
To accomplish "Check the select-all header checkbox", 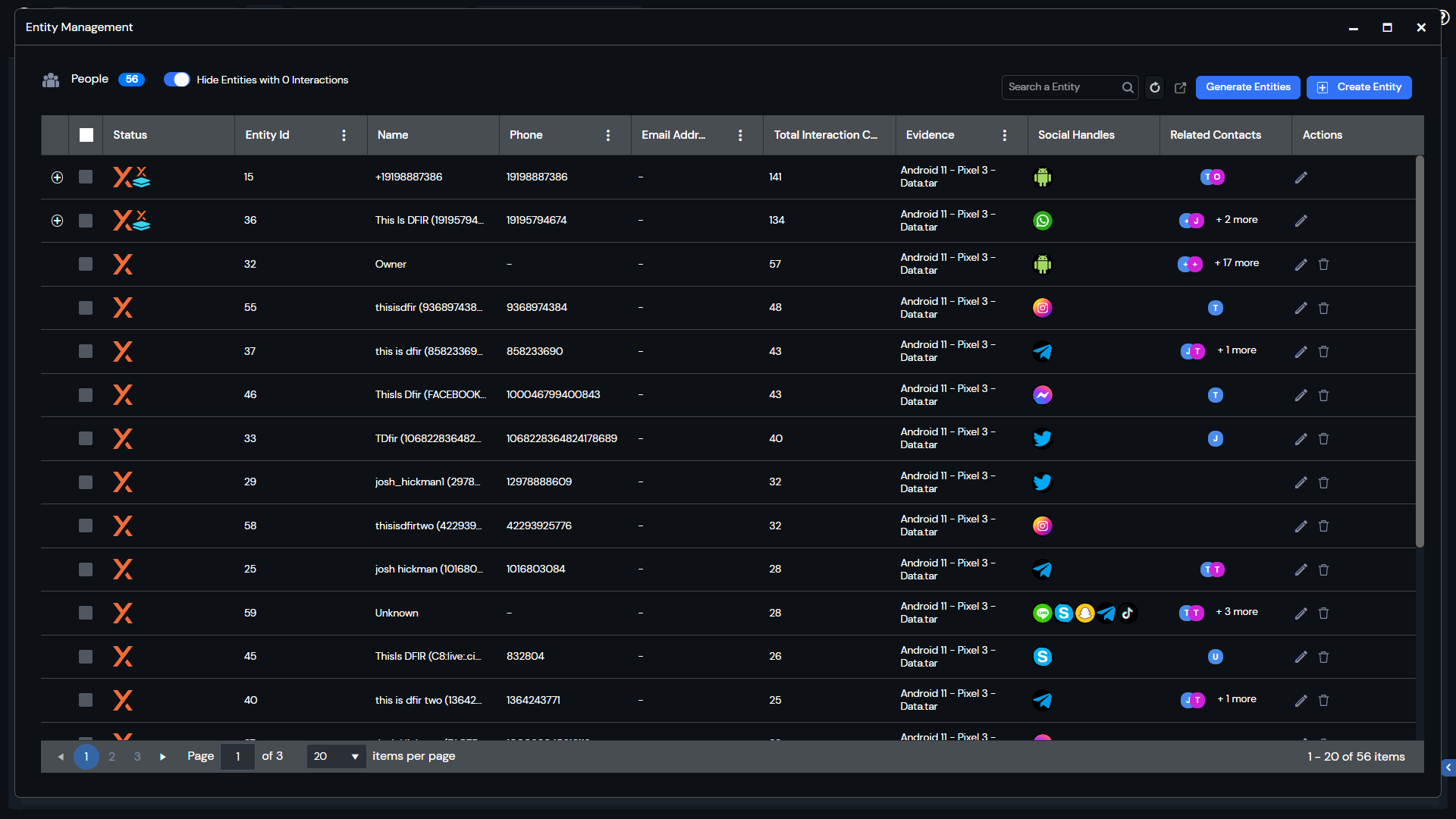I will (86, 135).
